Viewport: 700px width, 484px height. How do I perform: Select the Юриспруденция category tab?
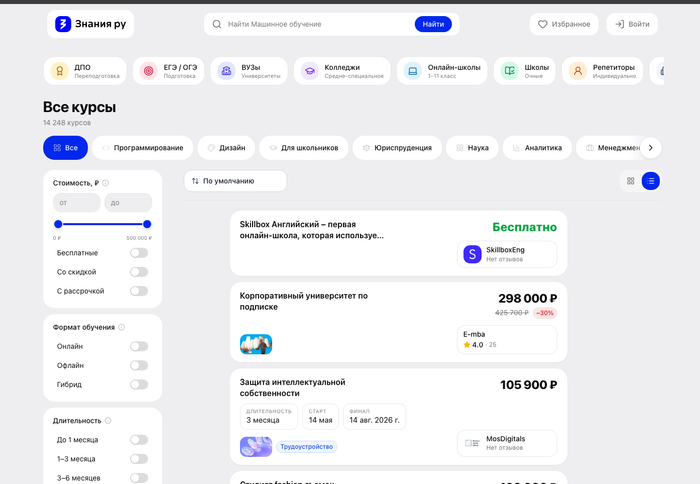pos(397,148)
